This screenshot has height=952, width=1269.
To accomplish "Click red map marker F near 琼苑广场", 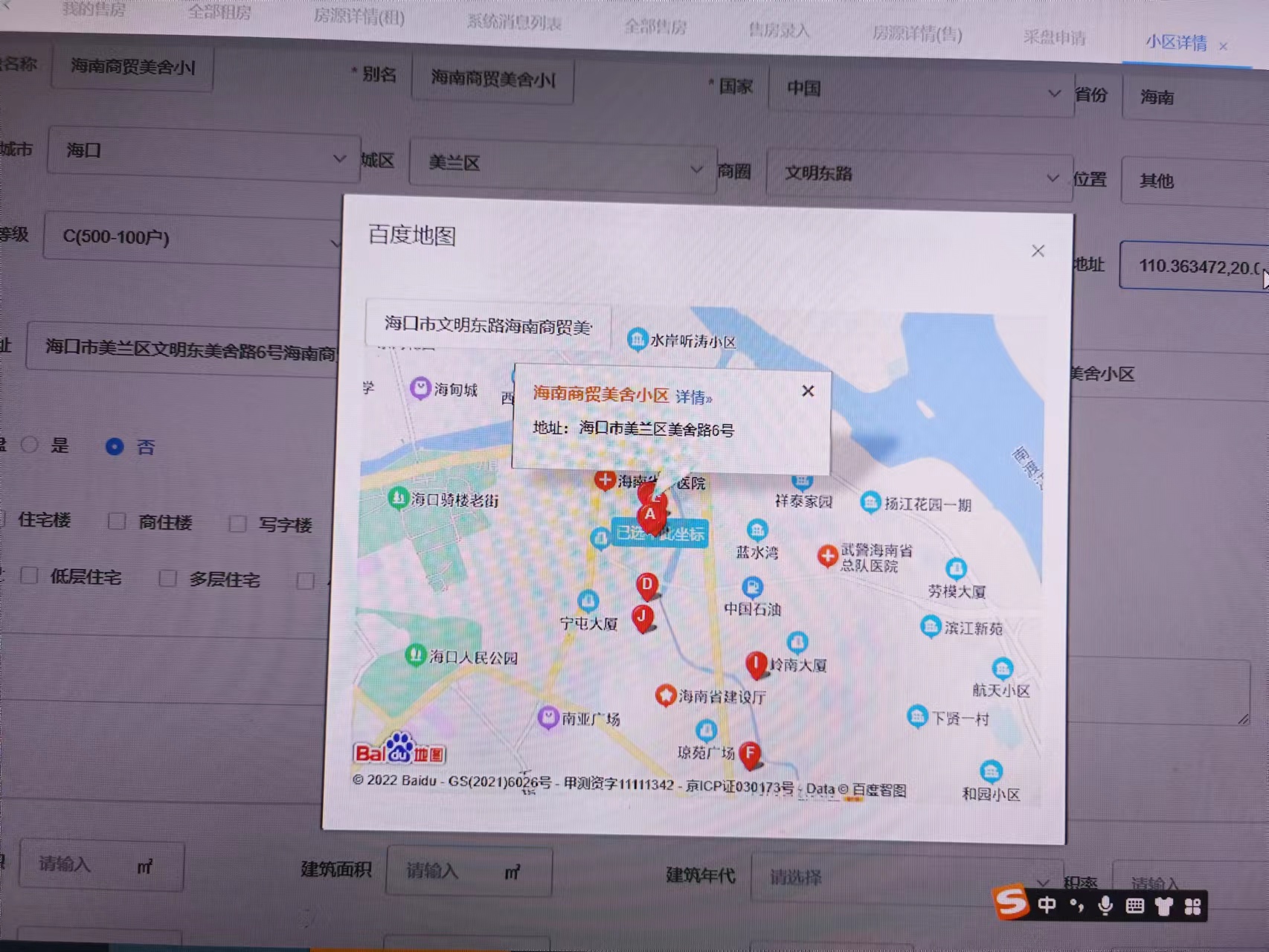I will click(x=750, y=753).
